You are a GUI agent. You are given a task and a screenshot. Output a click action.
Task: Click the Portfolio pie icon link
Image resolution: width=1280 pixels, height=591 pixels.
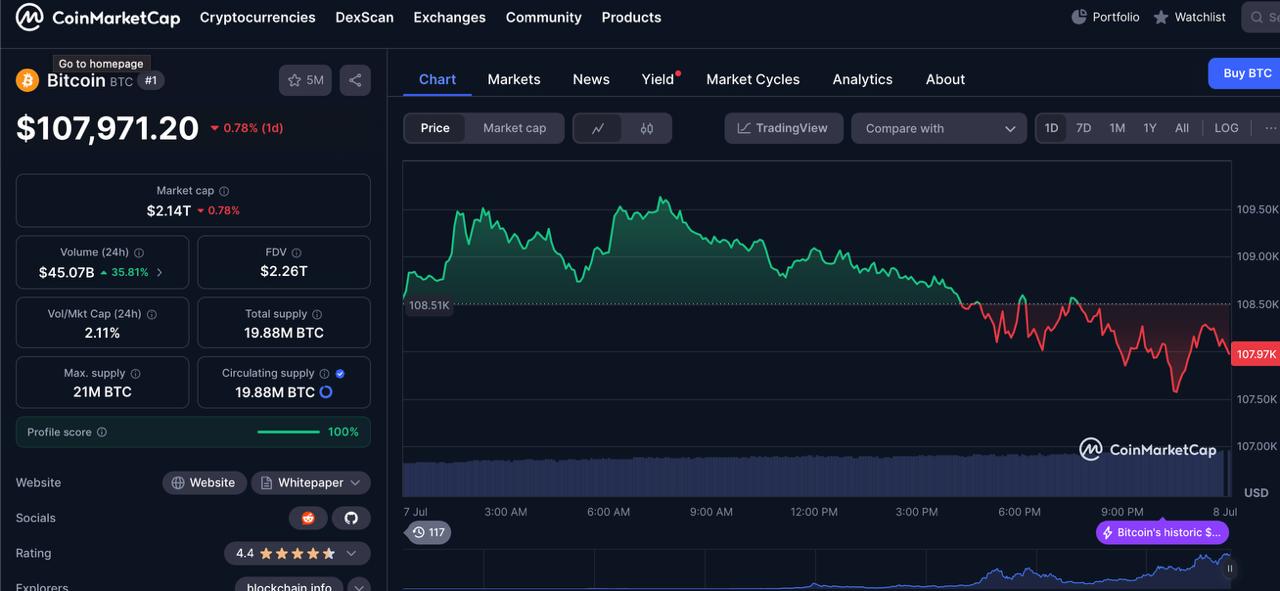[x=1106, y=17]
